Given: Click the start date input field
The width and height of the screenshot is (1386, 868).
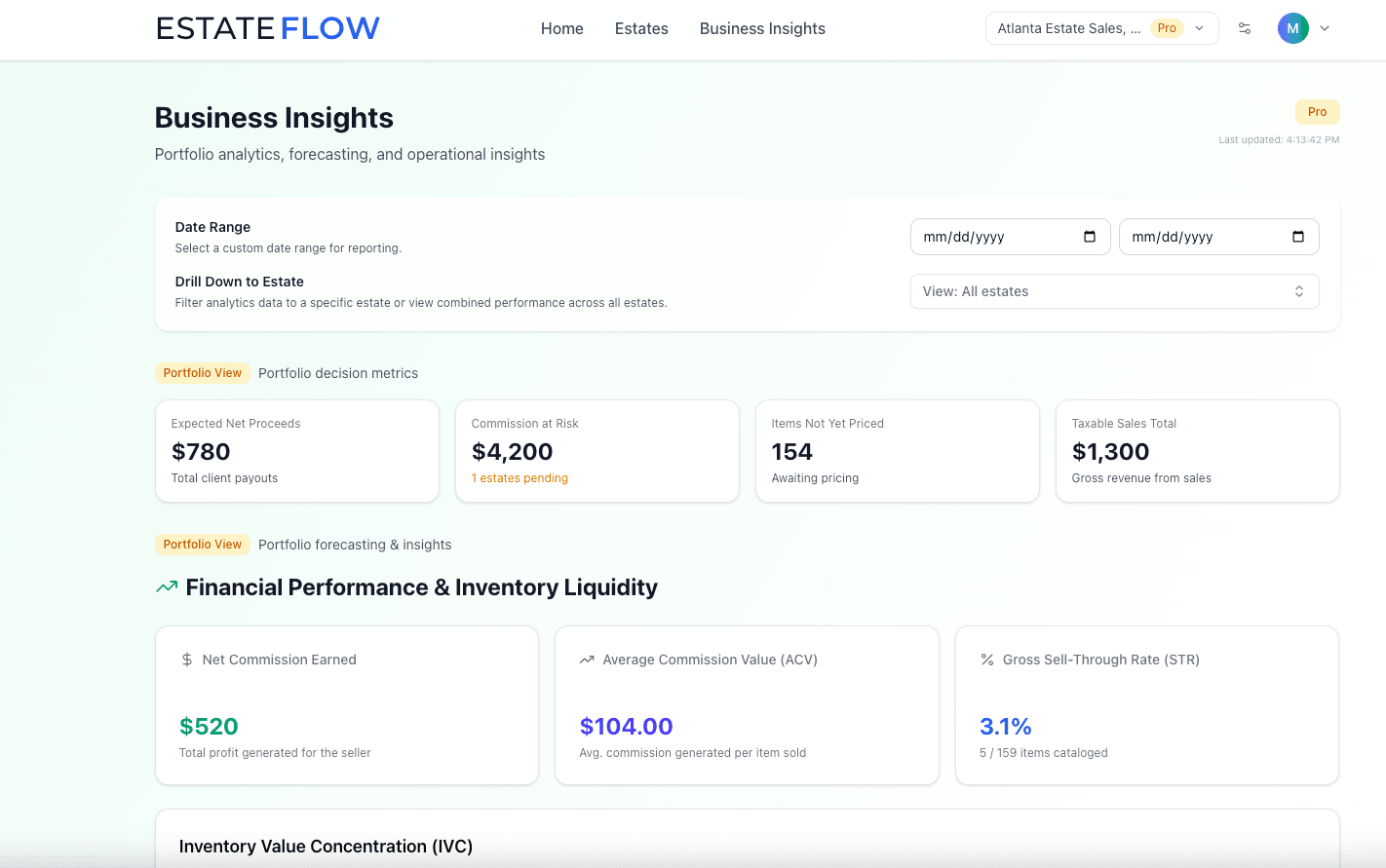Looking at the screenshot, I should (994, 237).
